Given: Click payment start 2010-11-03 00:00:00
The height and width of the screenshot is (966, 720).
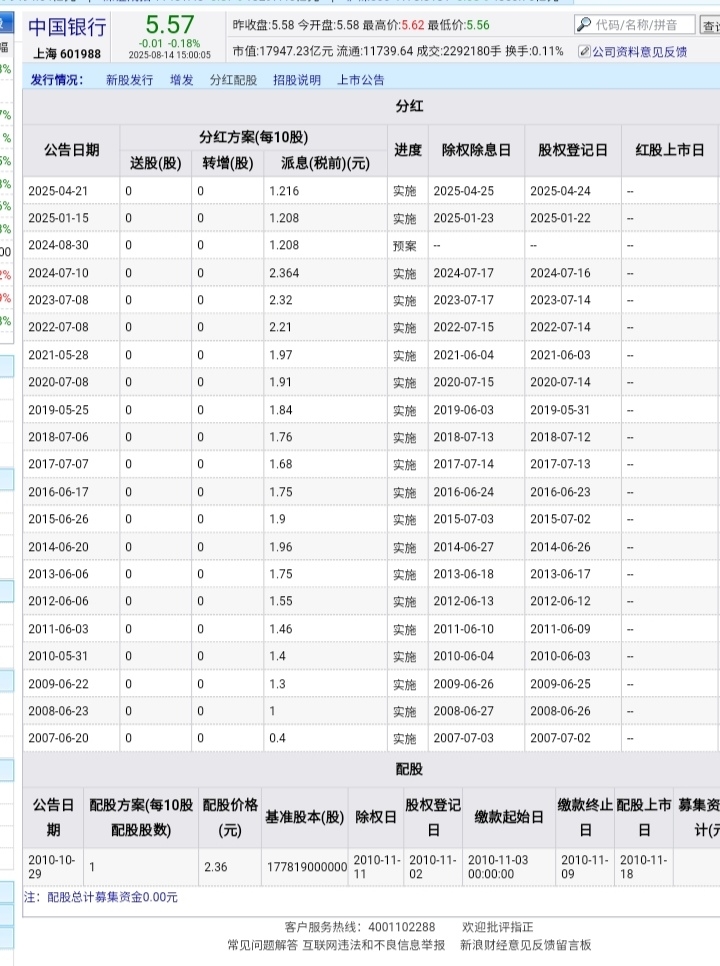Looking at the screenshot, I should coord(498,866).
